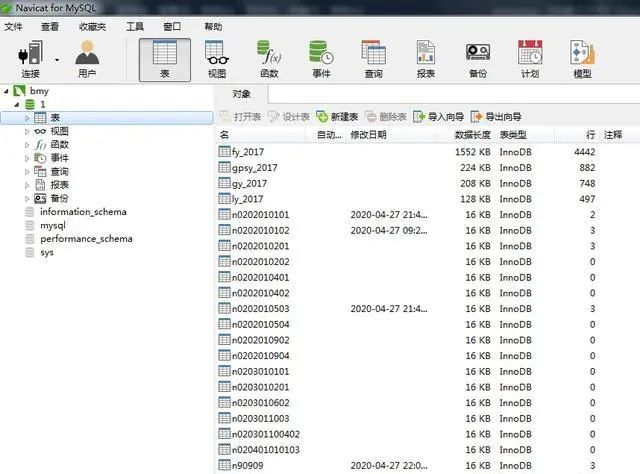Click the 删除表 button
The width and height of the screenshot is (640, 474).
[x=386, y=117]
